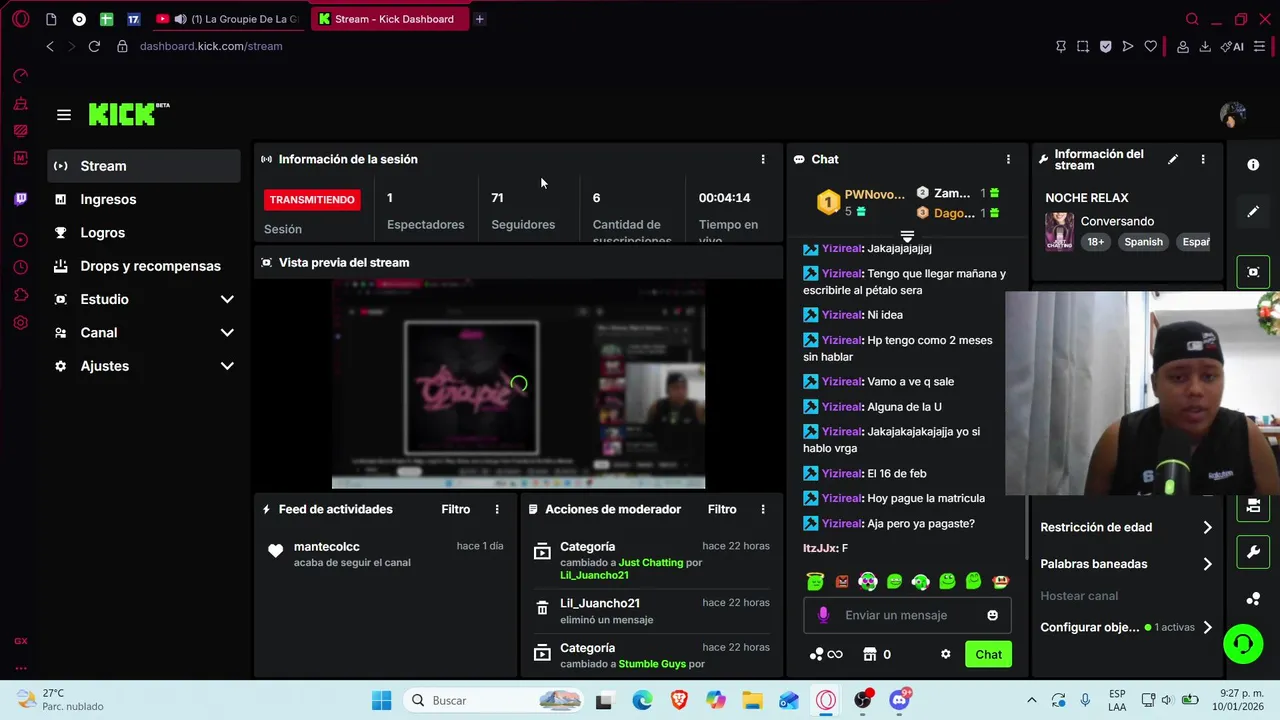Image resolution: width=1280 pixels, height=720 pixels.
Task: Open Twitch in Opera sidebar
Action: click(x=20, y=199)
